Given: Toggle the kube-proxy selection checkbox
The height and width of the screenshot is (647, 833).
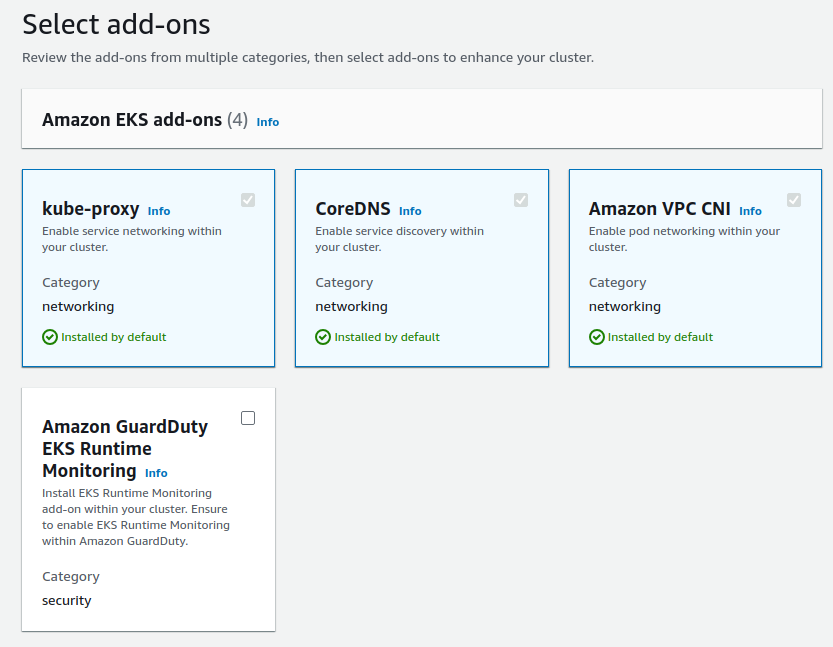Looking at the screenshot, I should tap(248, 200).
